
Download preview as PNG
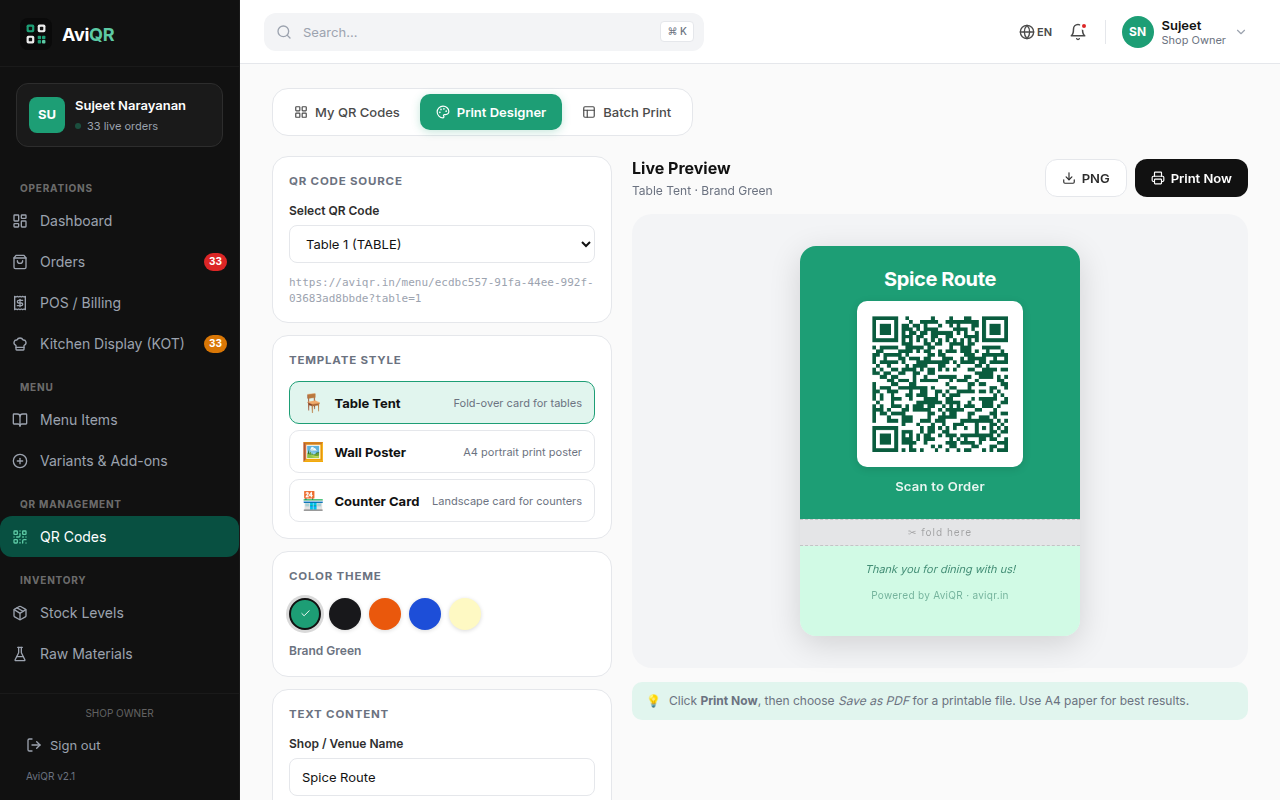point(1086,178)
